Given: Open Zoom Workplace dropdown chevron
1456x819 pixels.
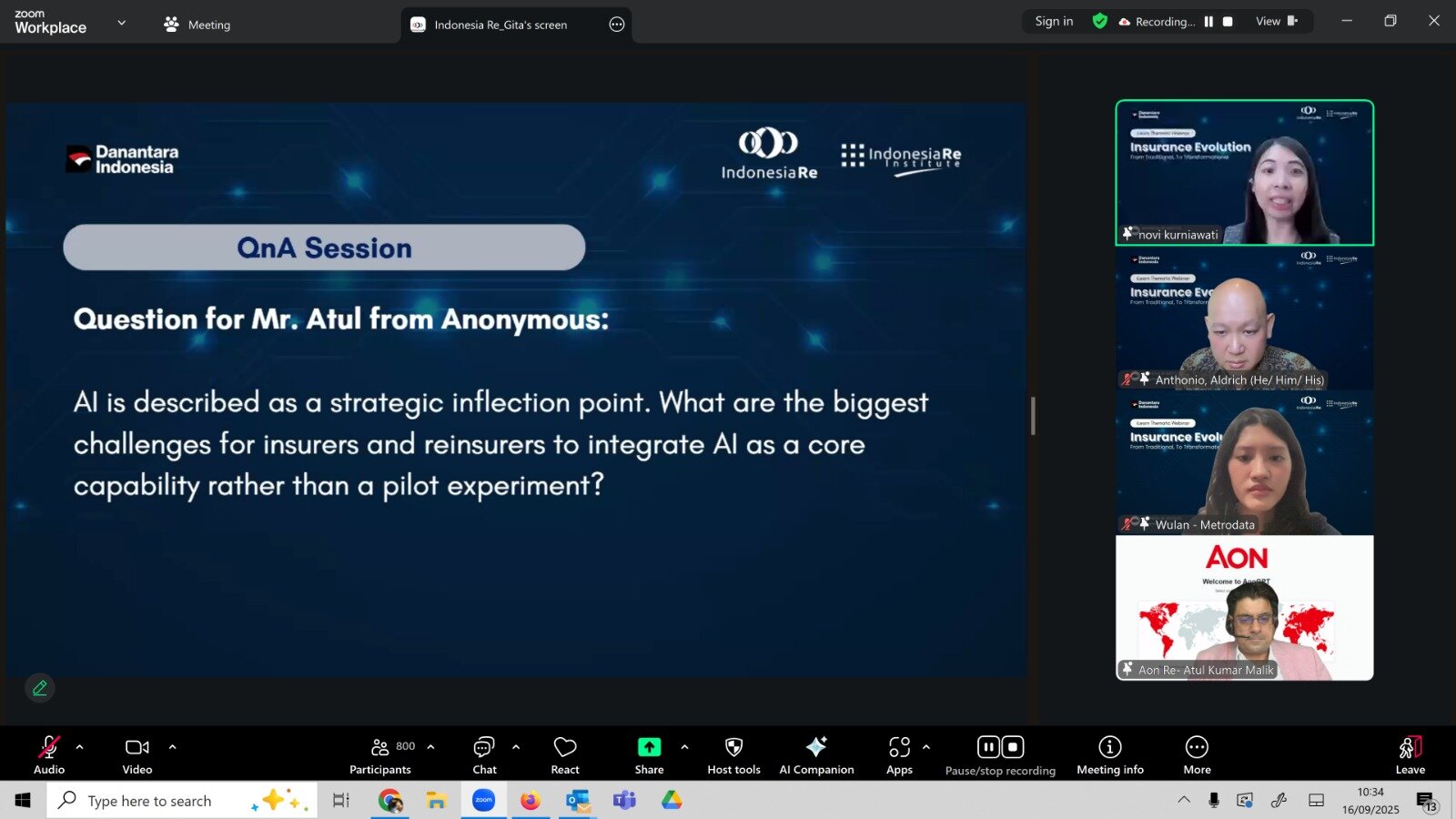Looking at the screenshot, I should coord(122,23).
